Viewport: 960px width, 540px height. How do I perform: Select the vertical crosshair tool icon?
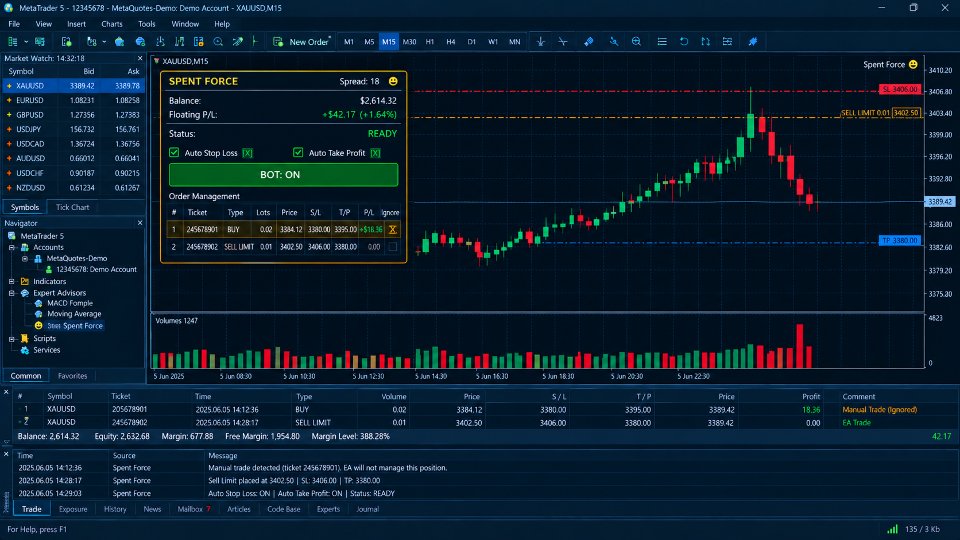tap(541, 42)
